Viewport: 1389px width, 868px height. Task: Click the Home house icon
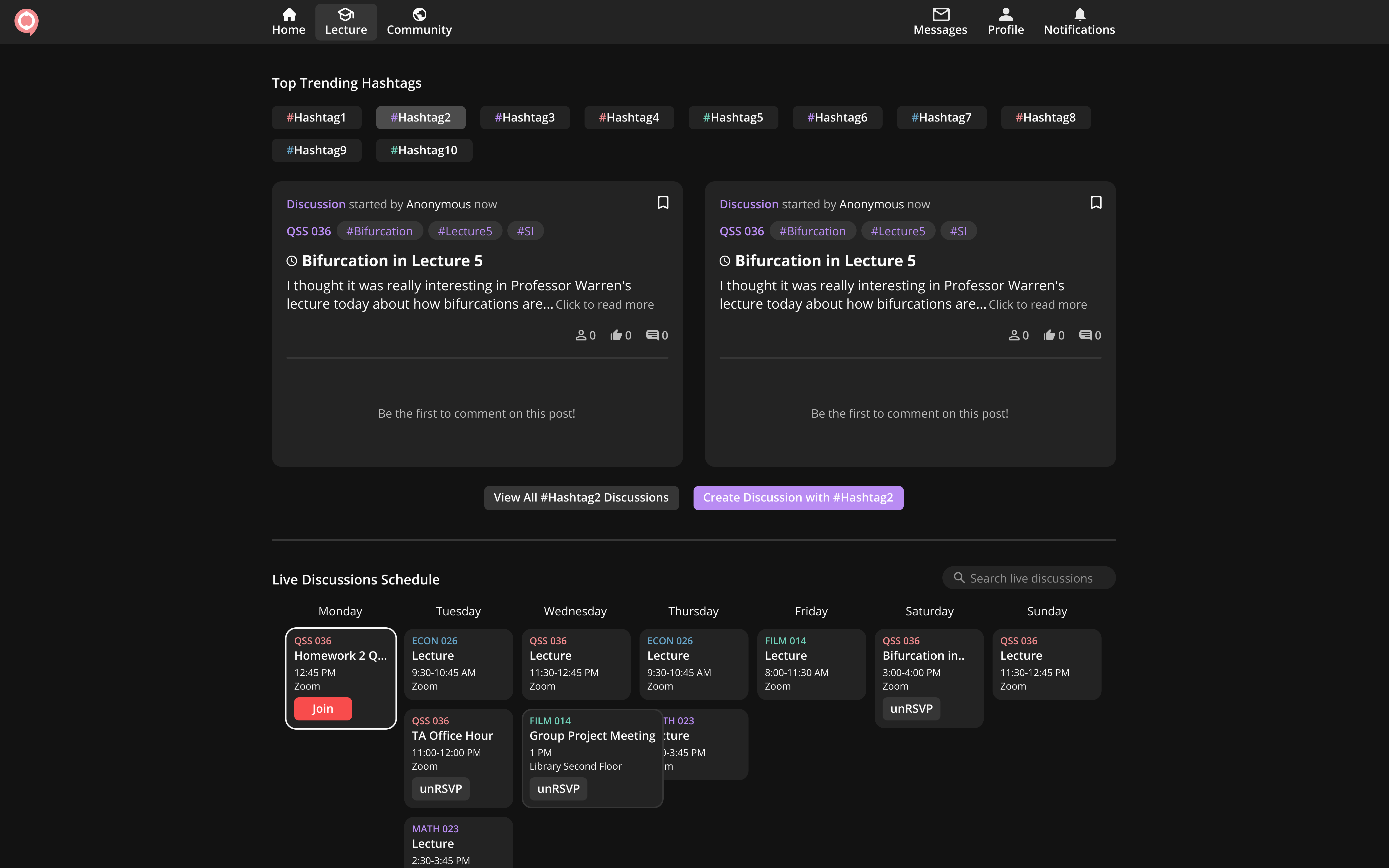click(289, 14)
